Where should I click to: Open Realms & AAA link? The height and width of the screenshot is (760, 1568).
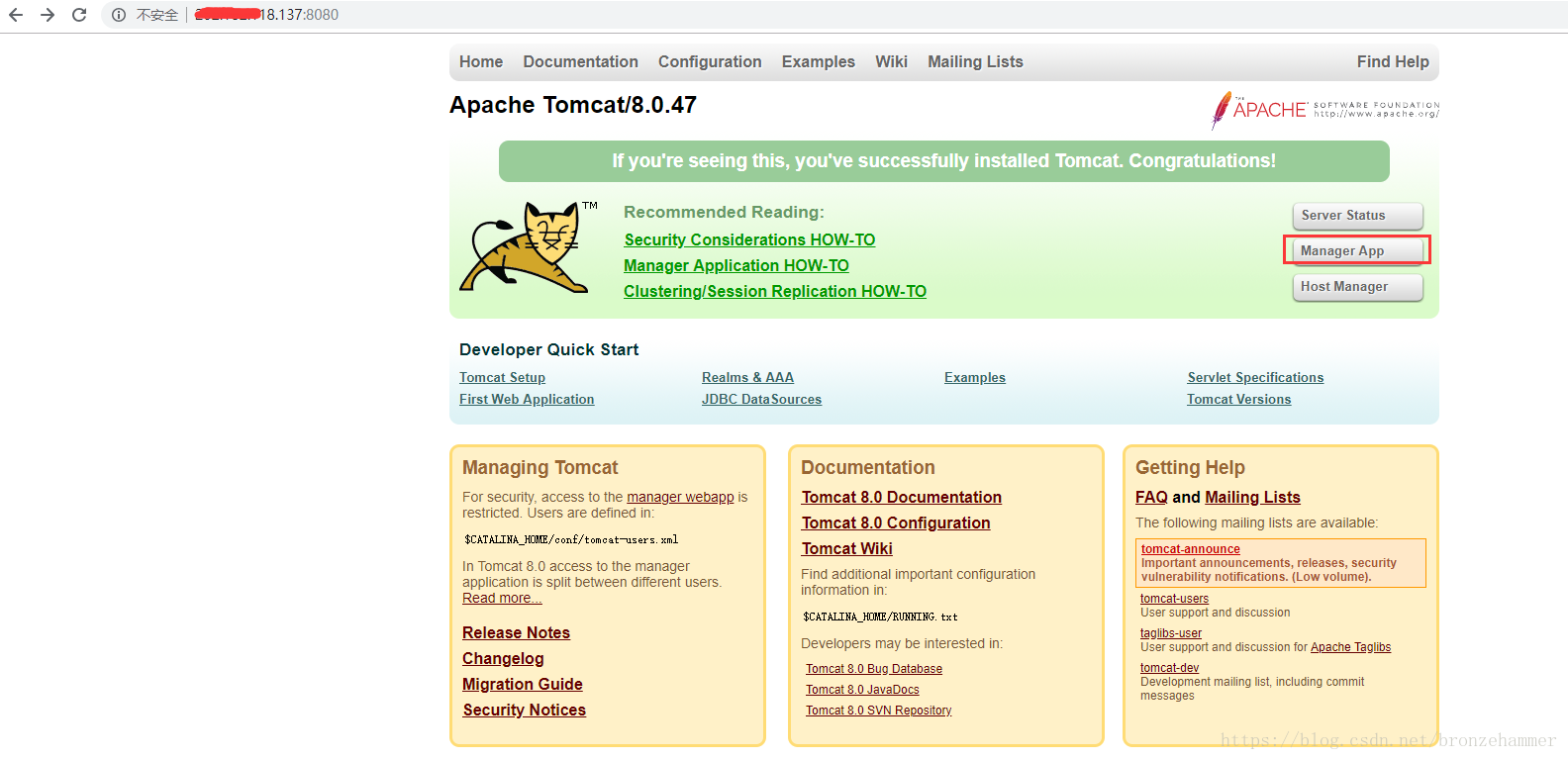[747, 377]
